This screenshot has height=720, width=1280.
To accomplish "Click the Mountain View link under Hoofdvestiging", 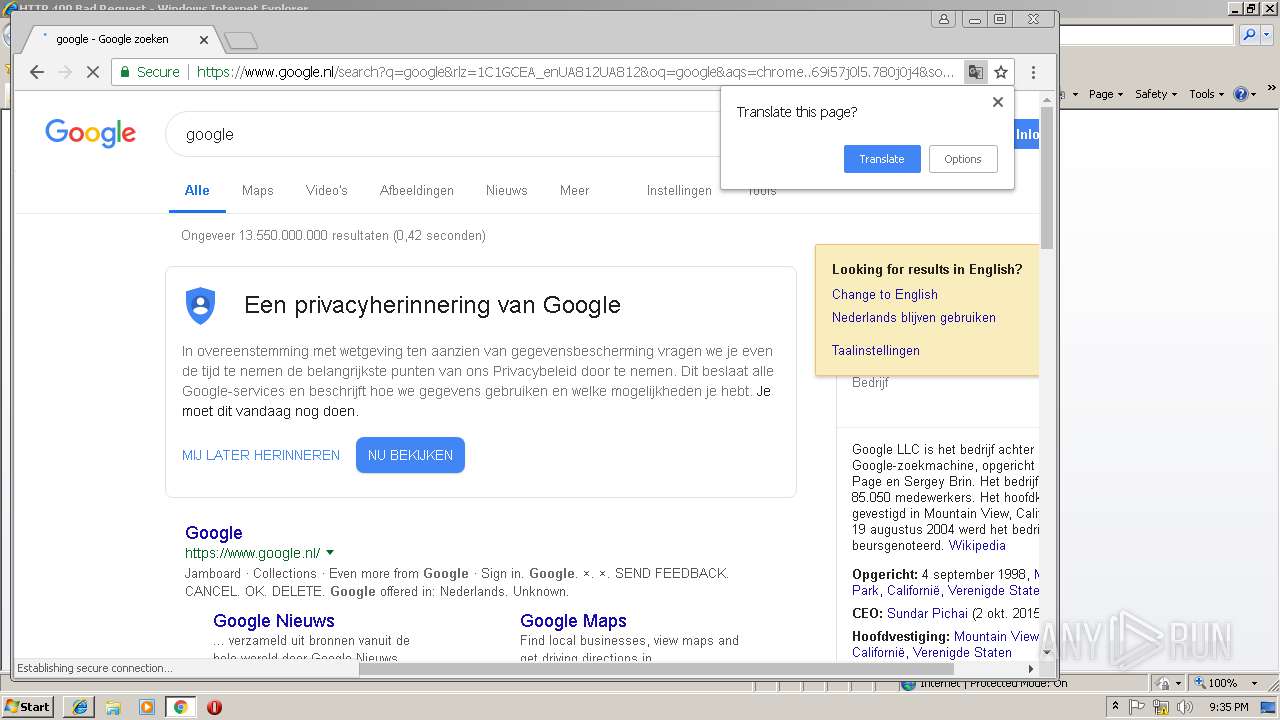I will [996, 636].
